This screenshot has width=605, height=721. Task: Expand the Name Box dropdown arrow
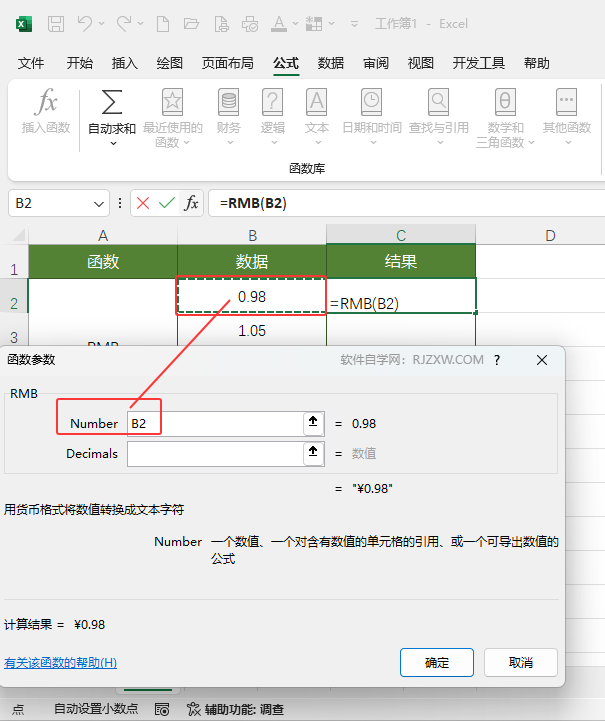[x=98, y=204]
